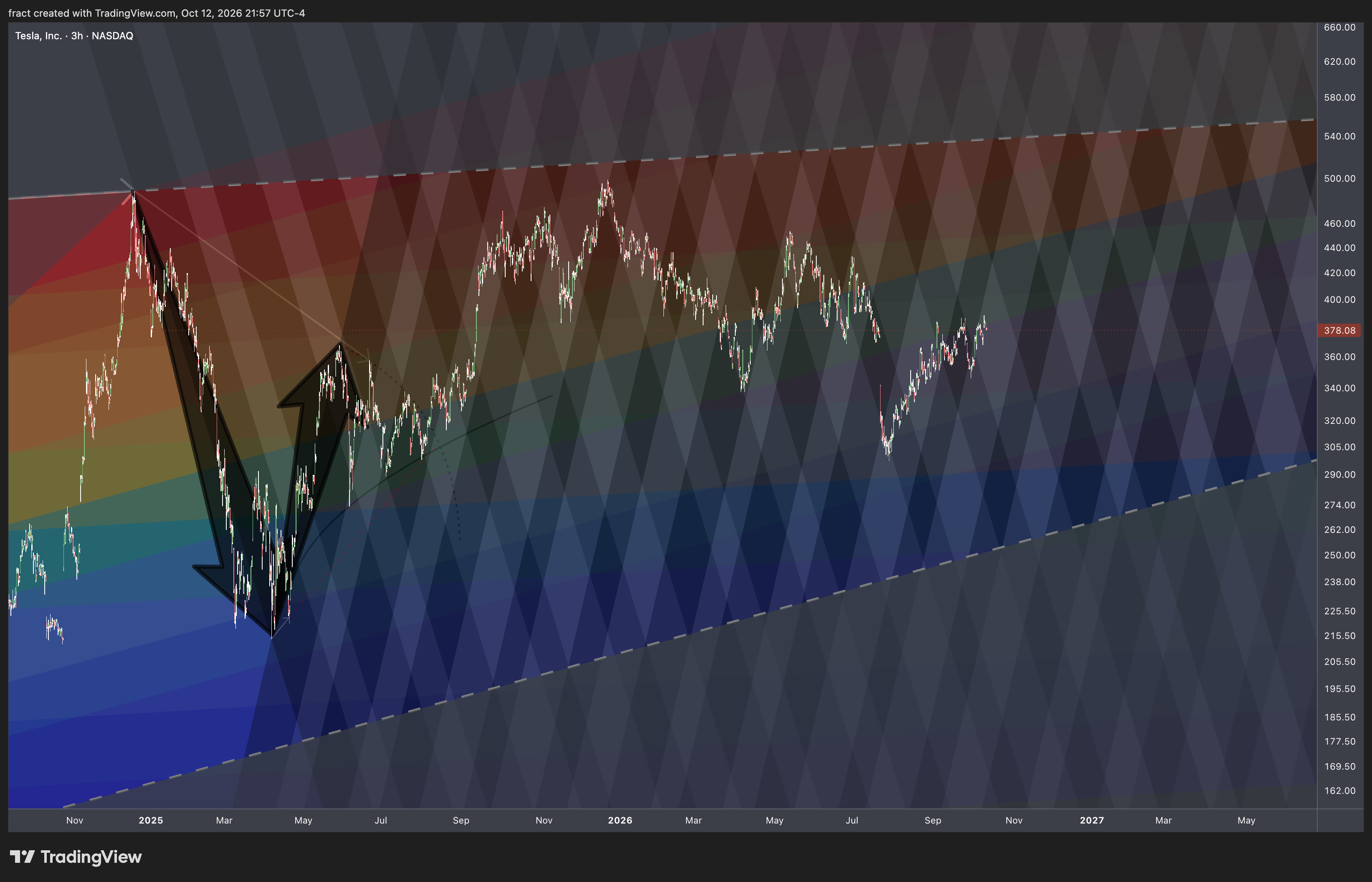Click the 2025 label on the time axis
This screenshot has height=882, width=1372.
click(151, 820)
